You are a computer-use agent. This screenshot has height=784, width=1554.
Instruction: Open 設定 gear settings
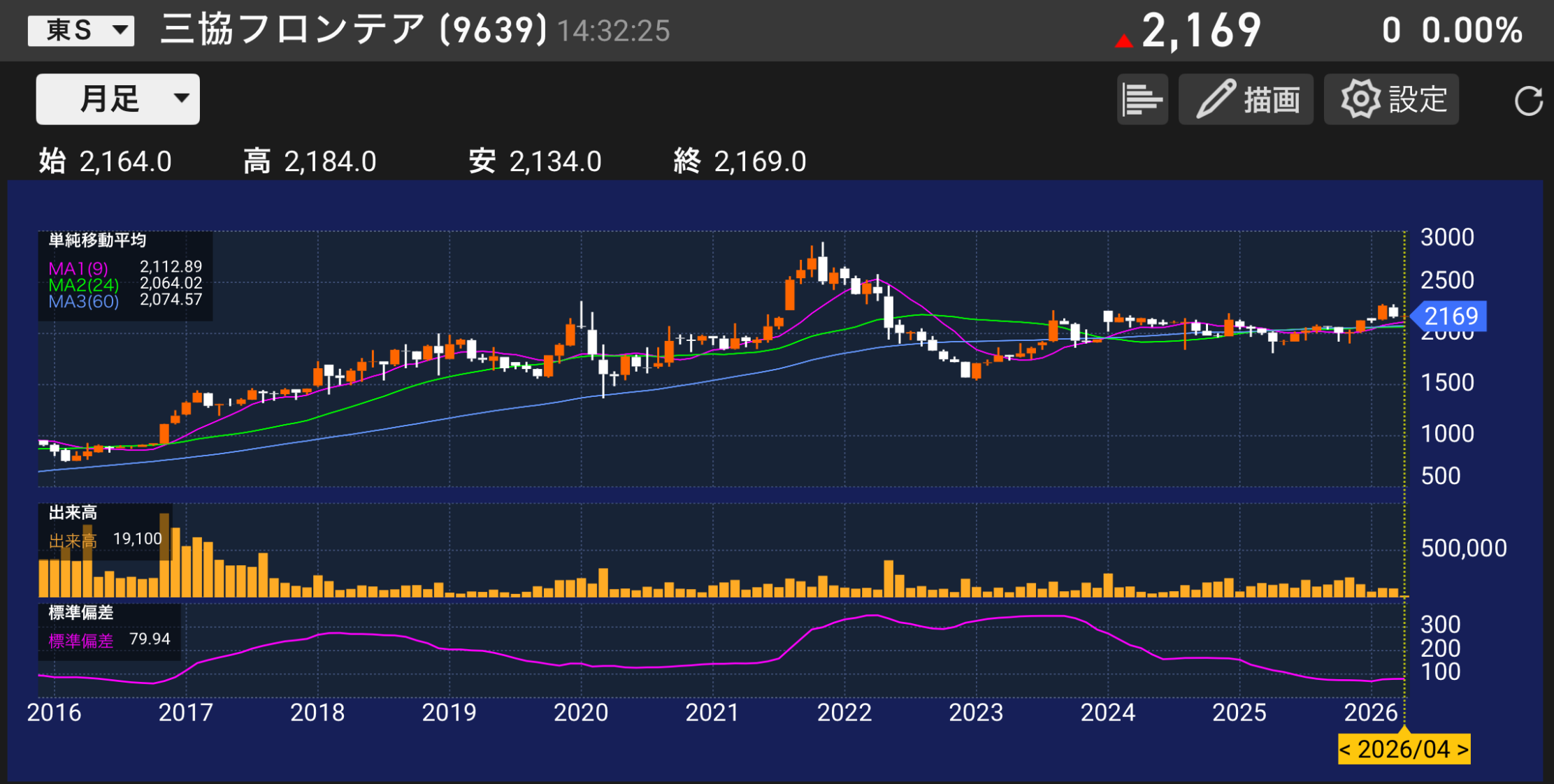1391,99
